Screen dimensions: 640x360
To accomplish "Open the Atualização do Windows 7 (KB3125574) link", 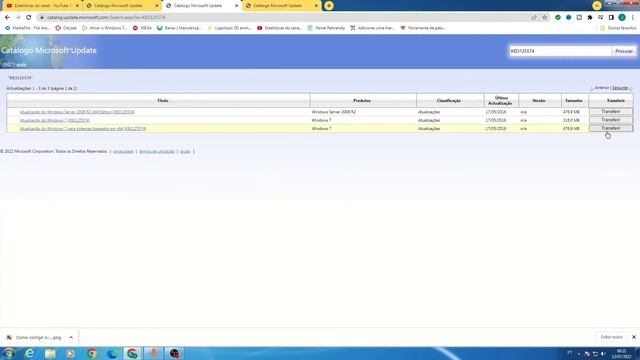I will tap(55, 120).
